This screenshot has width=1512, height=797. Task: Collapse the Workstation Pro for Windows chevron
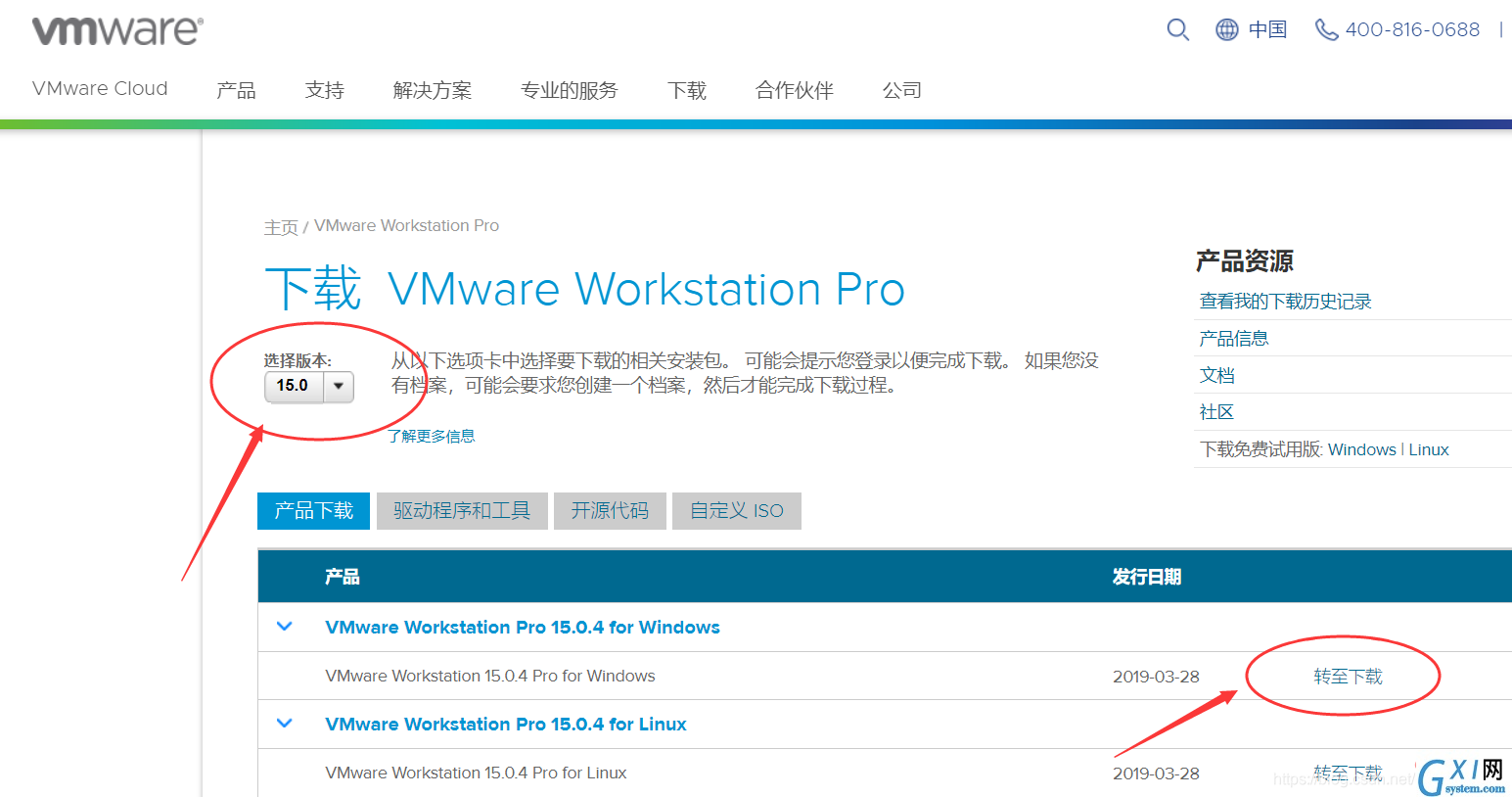tap(285, 627)
